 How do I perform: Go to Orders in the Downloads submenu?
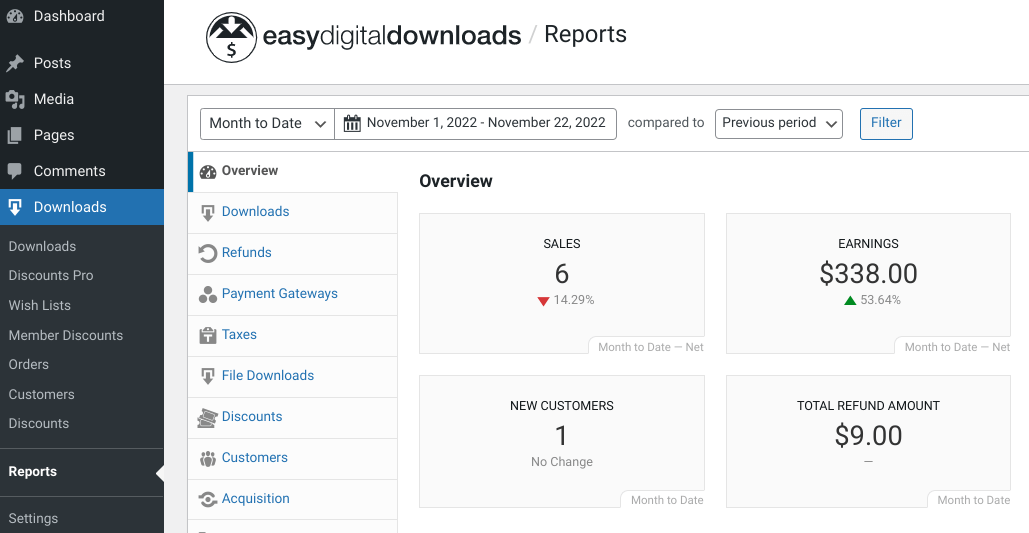coord(29,364)
